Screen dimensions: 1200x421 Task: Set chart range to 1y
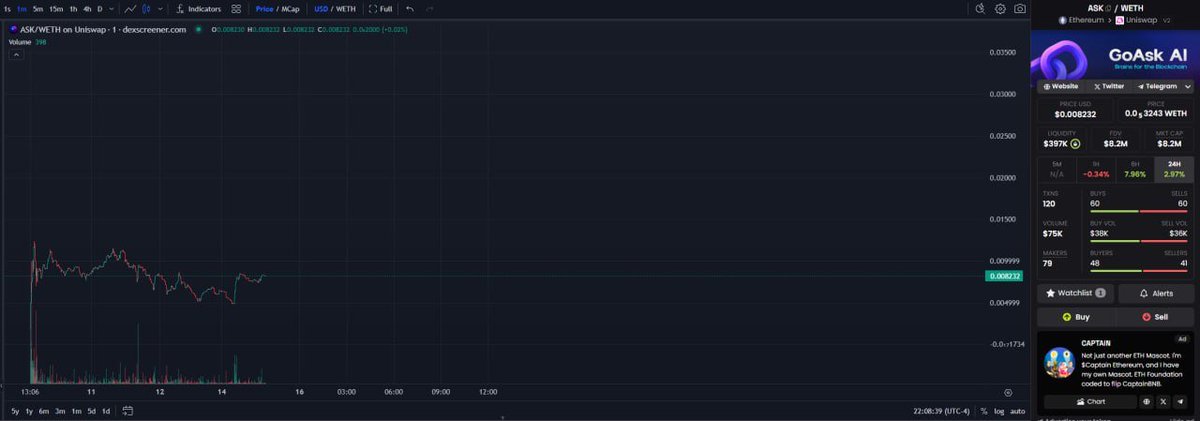click(29, 411)
